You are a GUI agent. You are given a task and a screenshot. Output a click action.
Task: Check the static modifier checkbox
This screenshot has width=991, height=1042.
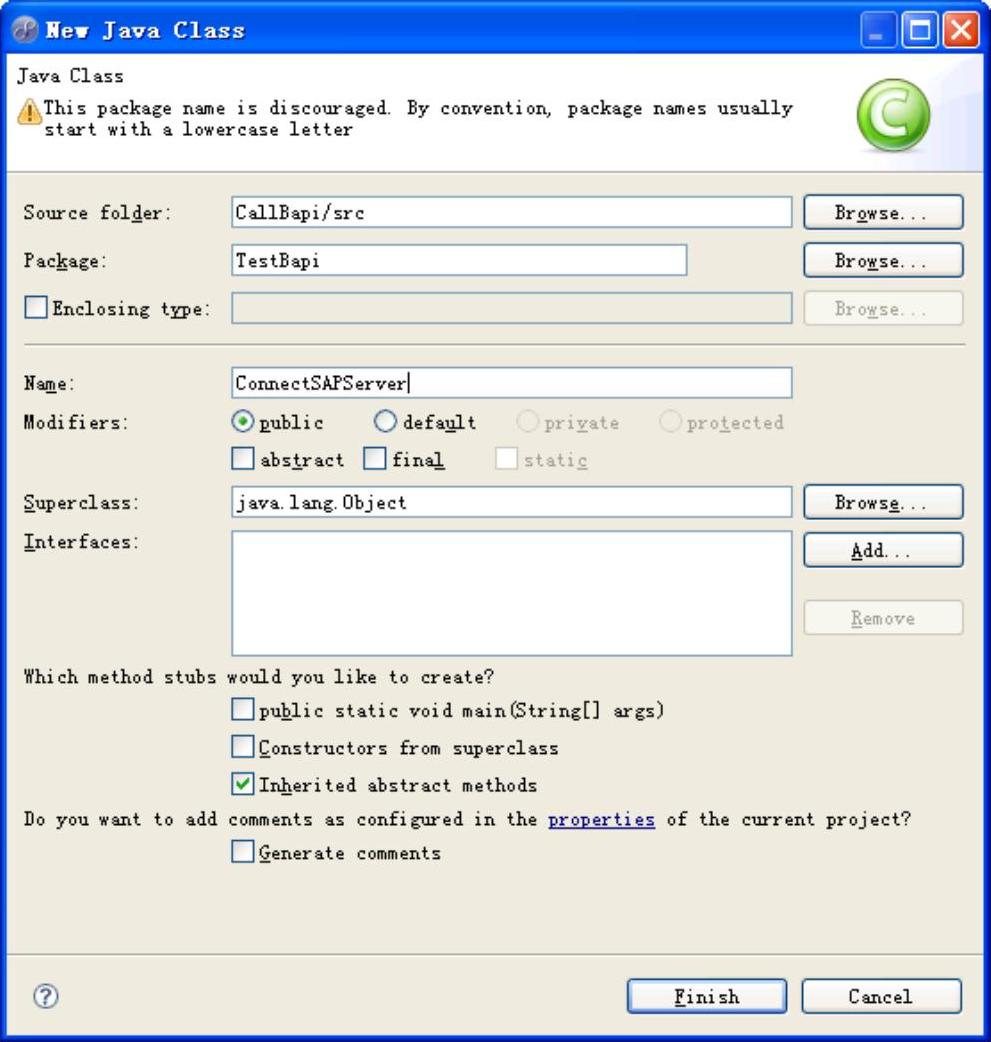(506, 459)
